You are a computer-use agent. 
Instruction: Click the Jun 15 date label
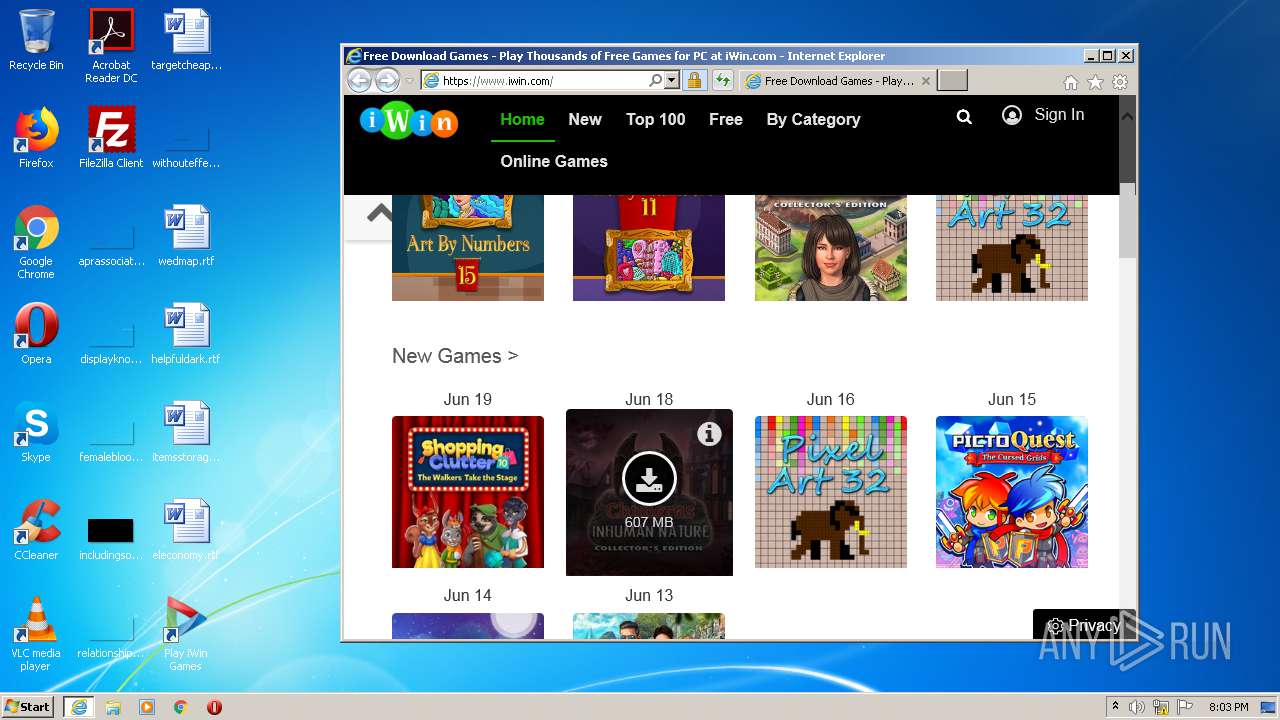1012,399
